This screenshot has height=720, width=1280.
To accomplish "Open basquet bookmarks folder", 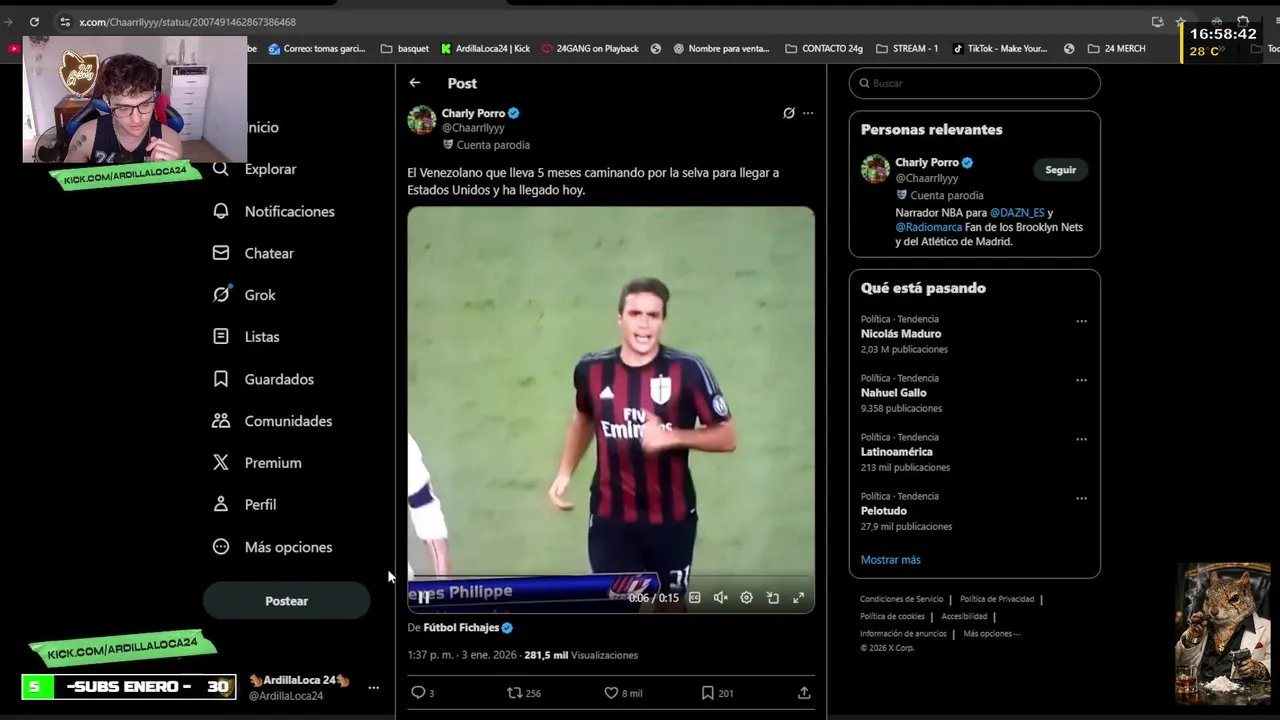I will tap(405, 48).
